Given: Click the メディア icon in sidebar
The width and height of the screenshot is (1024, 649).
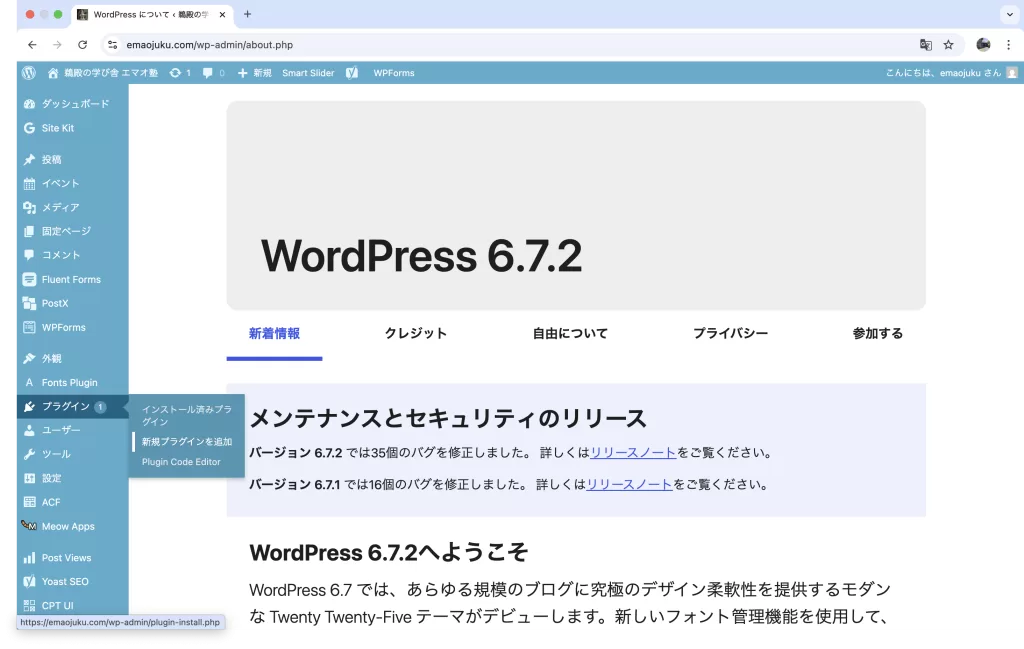Looking at the screenshot, I should click(x=29, y=208).
